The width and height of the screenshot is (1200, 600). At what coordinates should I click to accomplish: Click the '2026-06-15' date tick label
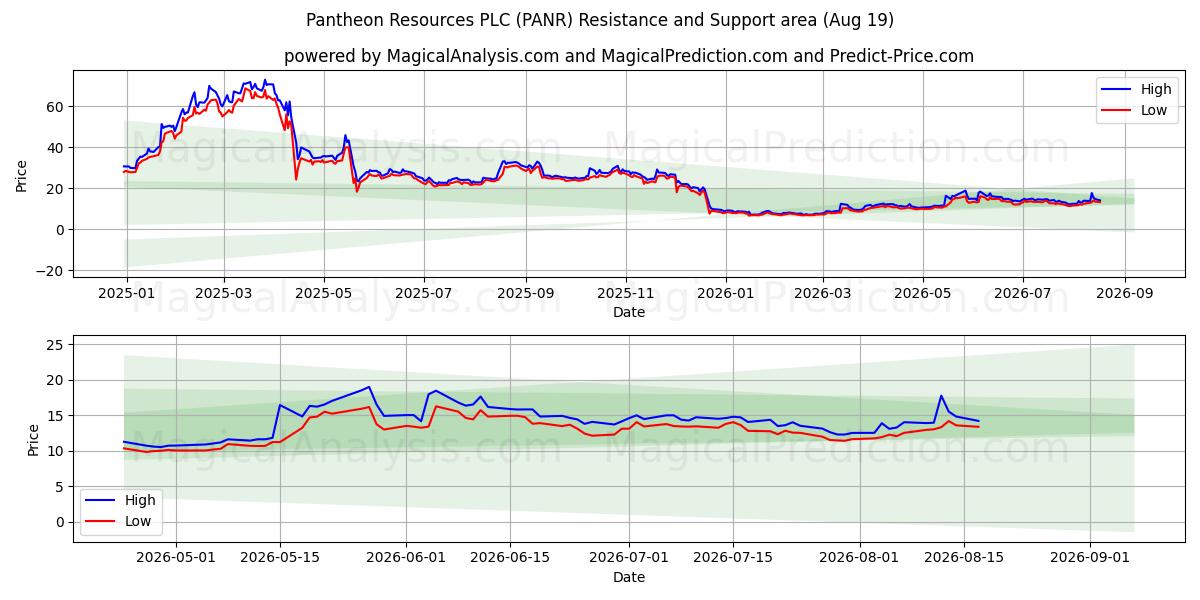510,559
